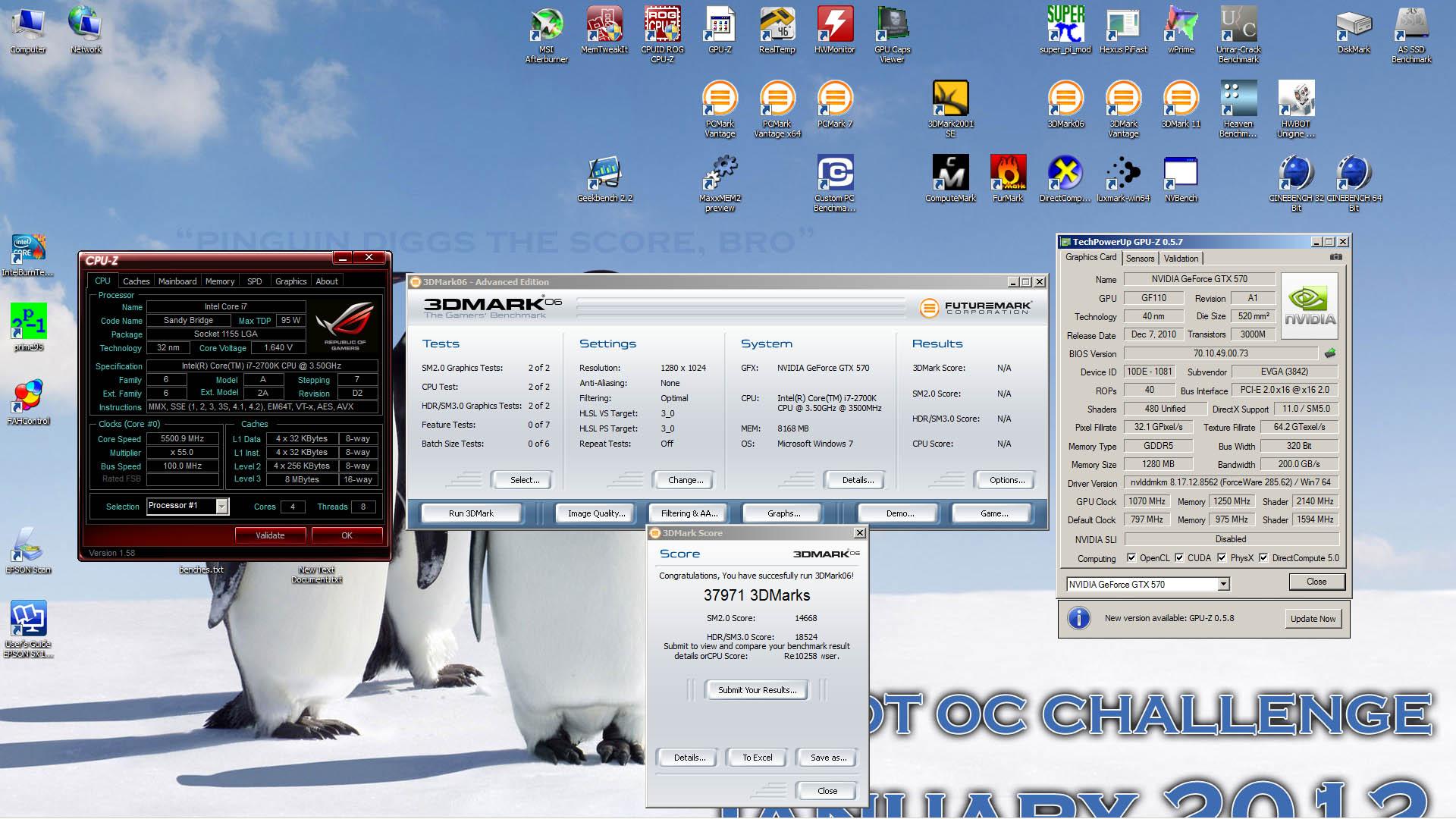Switch to Graphics tab in CPU-Z
1456x819 pixels.
291,281
